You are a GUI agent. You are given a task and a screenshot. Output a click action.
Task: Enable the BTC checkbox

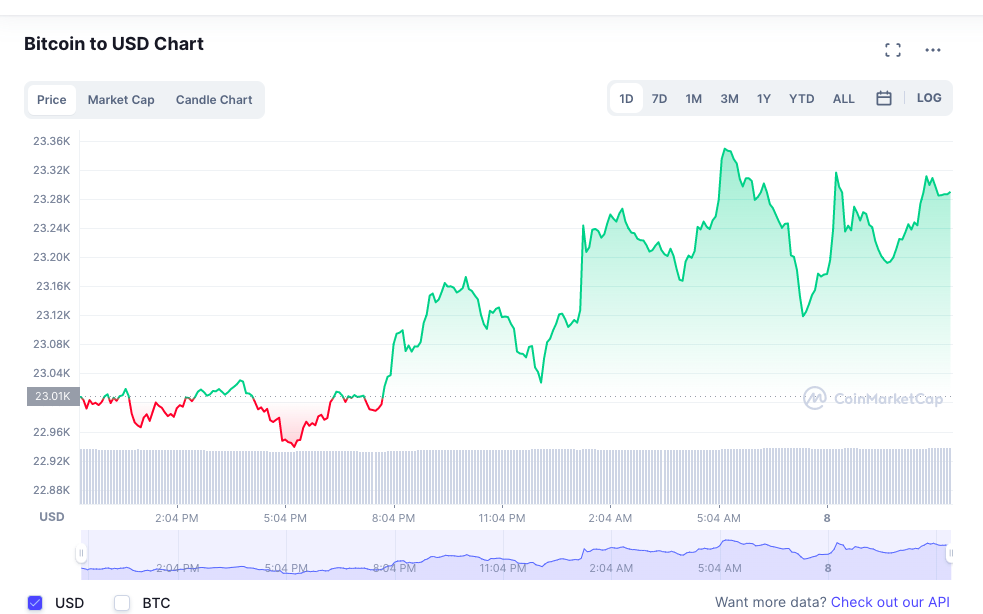[122, 603]
